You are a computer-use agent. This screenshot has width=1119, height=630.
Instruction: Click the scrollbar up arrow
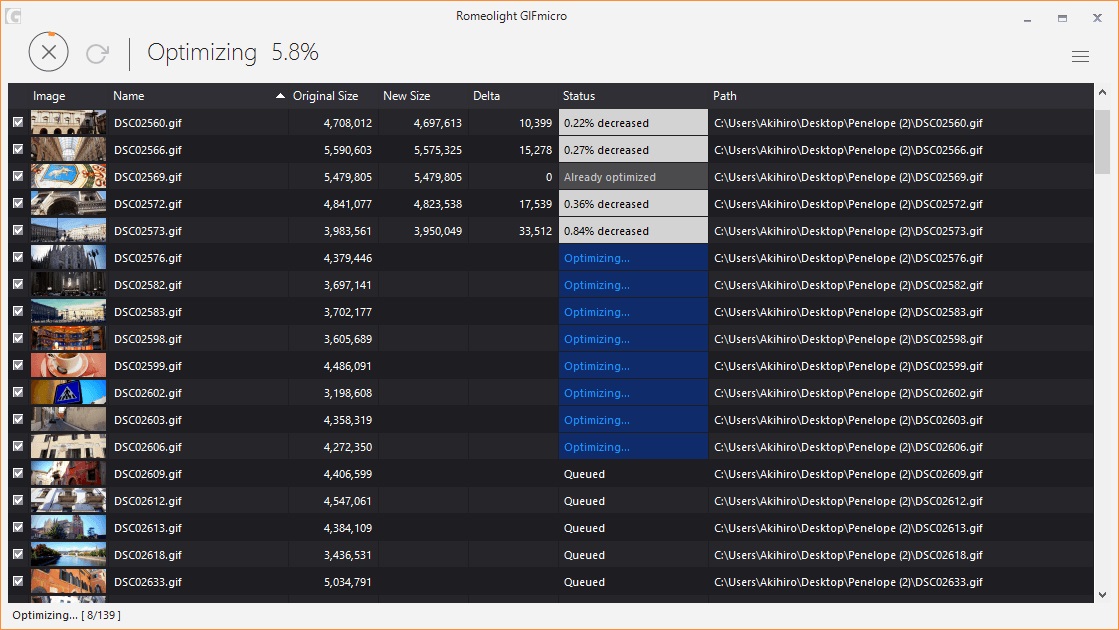coord(1102,93)
